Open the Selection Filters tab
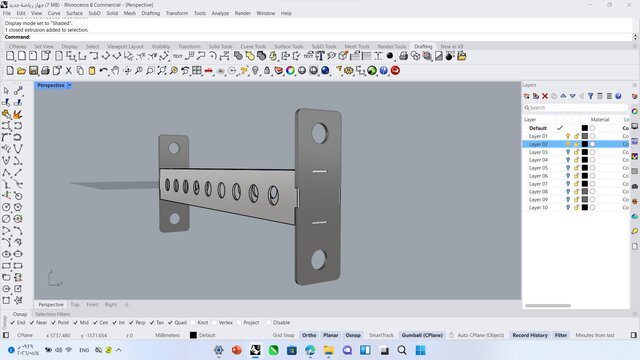 click(x=53, y=314)
